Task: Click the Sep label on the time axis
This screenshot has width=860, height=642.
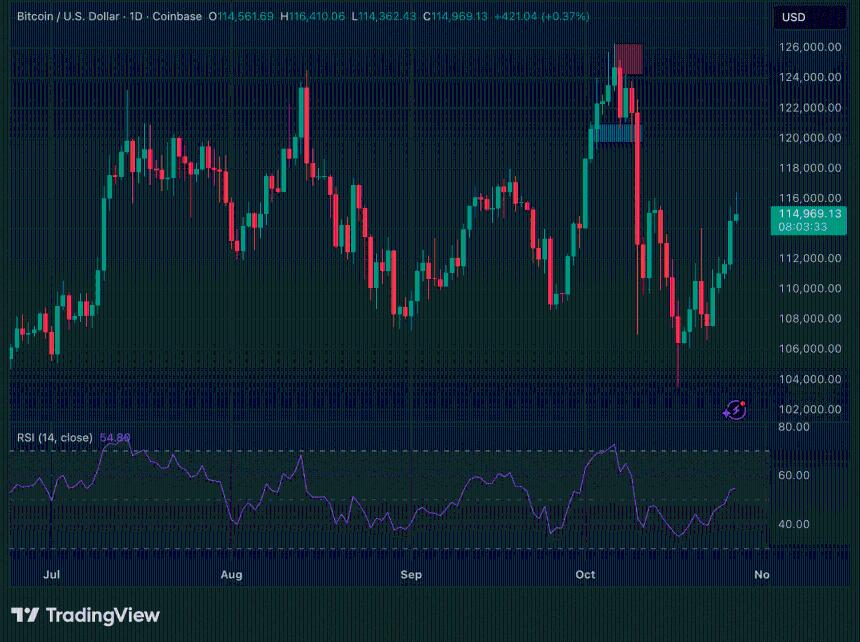Action: [410, 575]
